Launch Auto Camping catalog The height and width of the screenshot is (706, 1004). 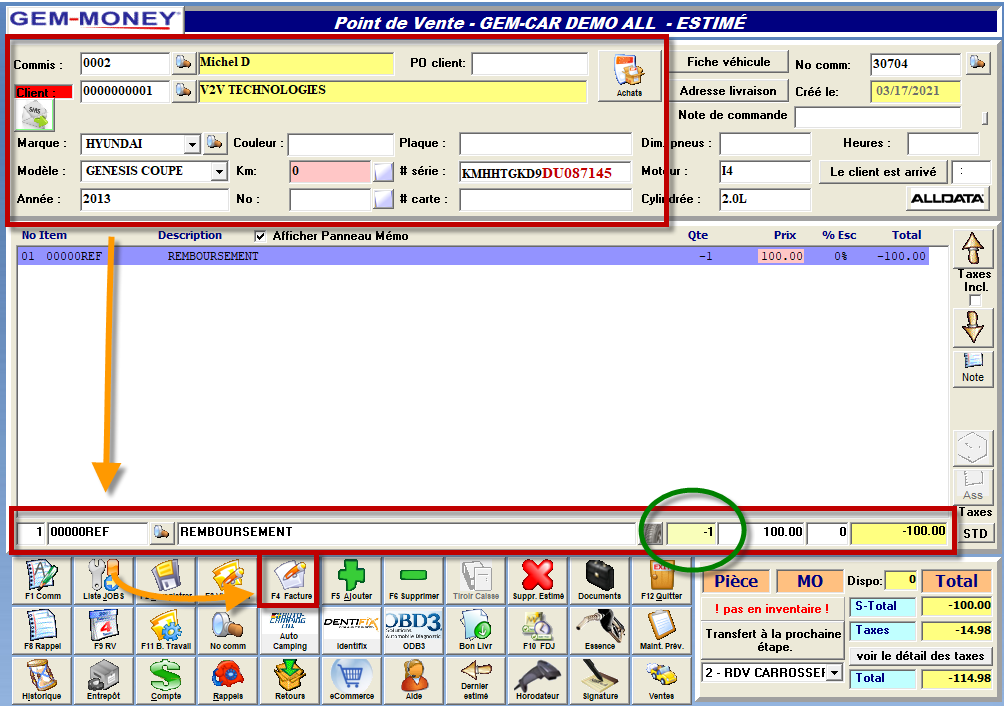289,629
